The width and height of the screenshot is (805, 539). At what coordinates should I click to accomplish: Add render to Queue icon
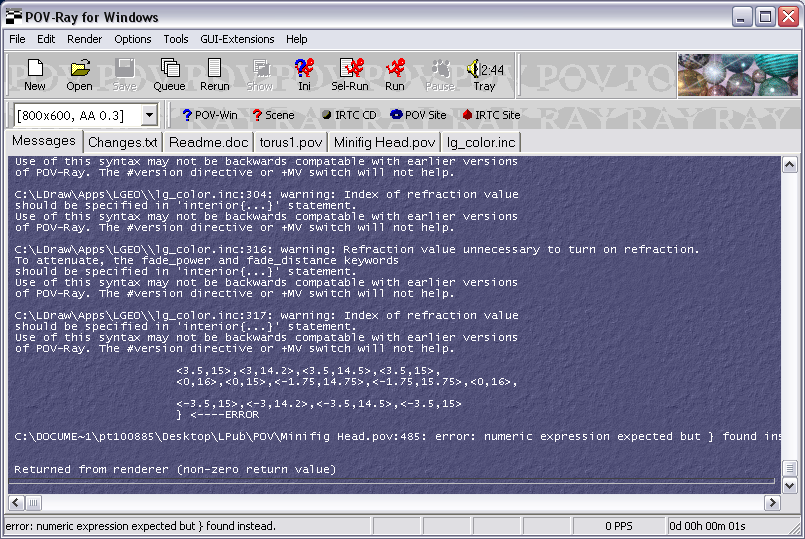tap(169, 75)
